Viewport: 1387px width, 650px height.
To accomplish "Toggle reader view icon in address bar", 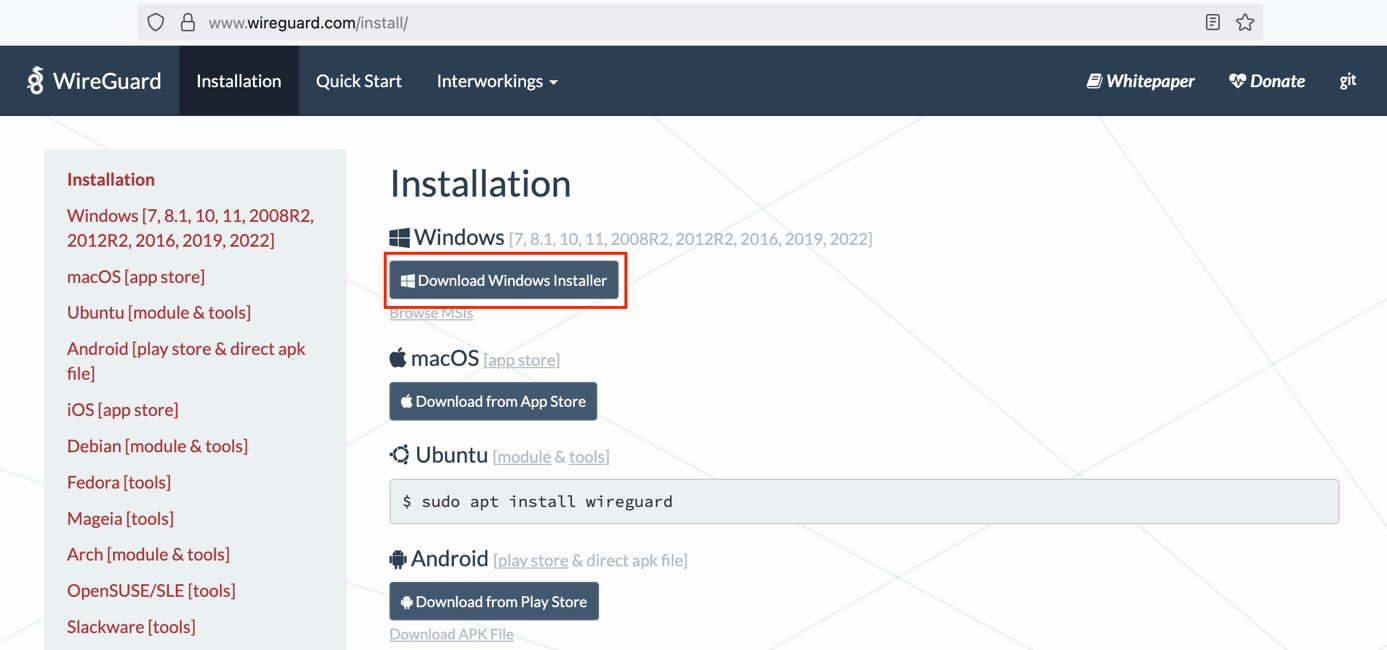I will (x=1212, y=22).
